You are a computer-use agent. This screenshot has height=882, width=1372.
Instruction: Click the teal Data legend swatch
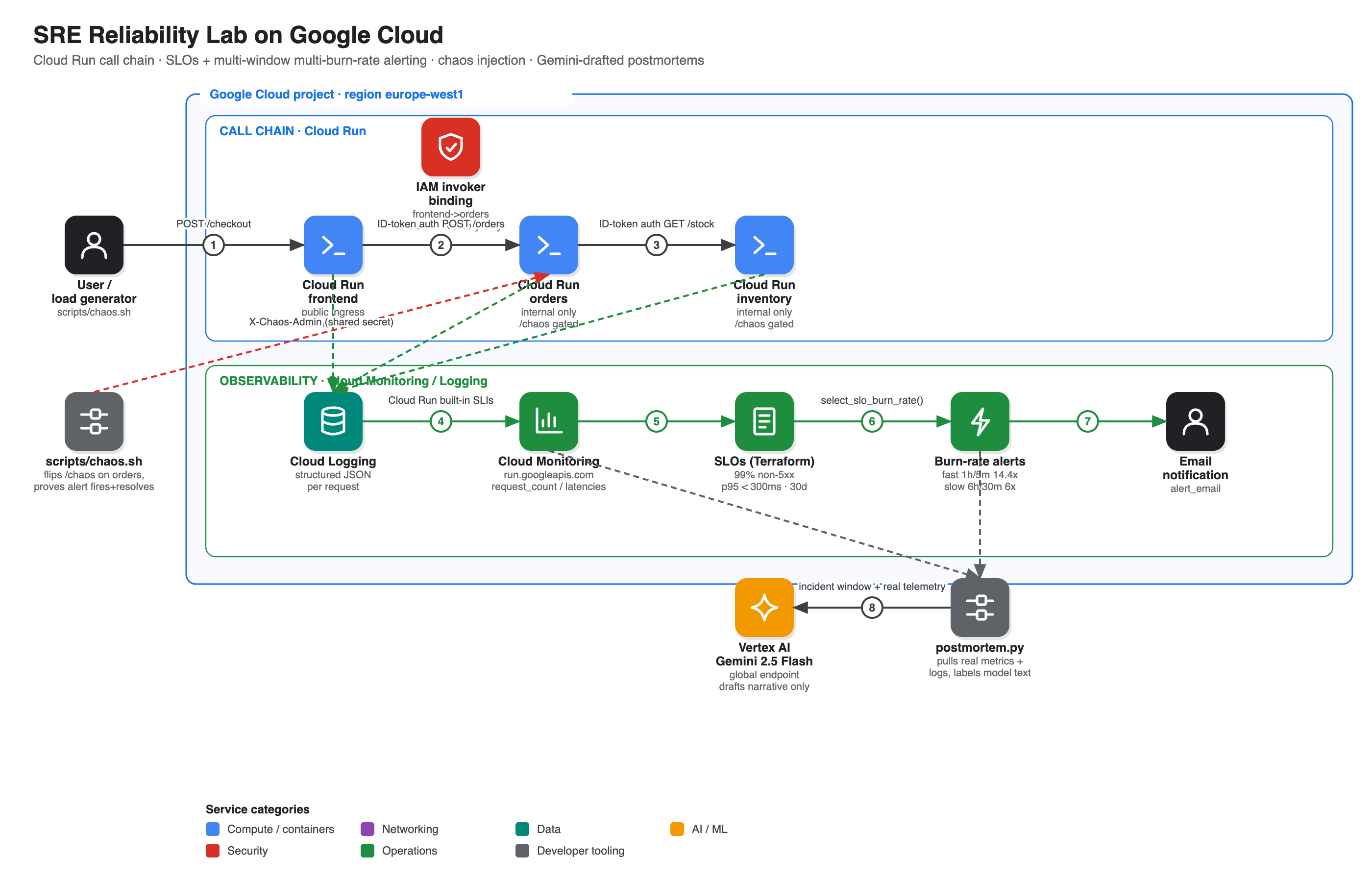(522, 829)
